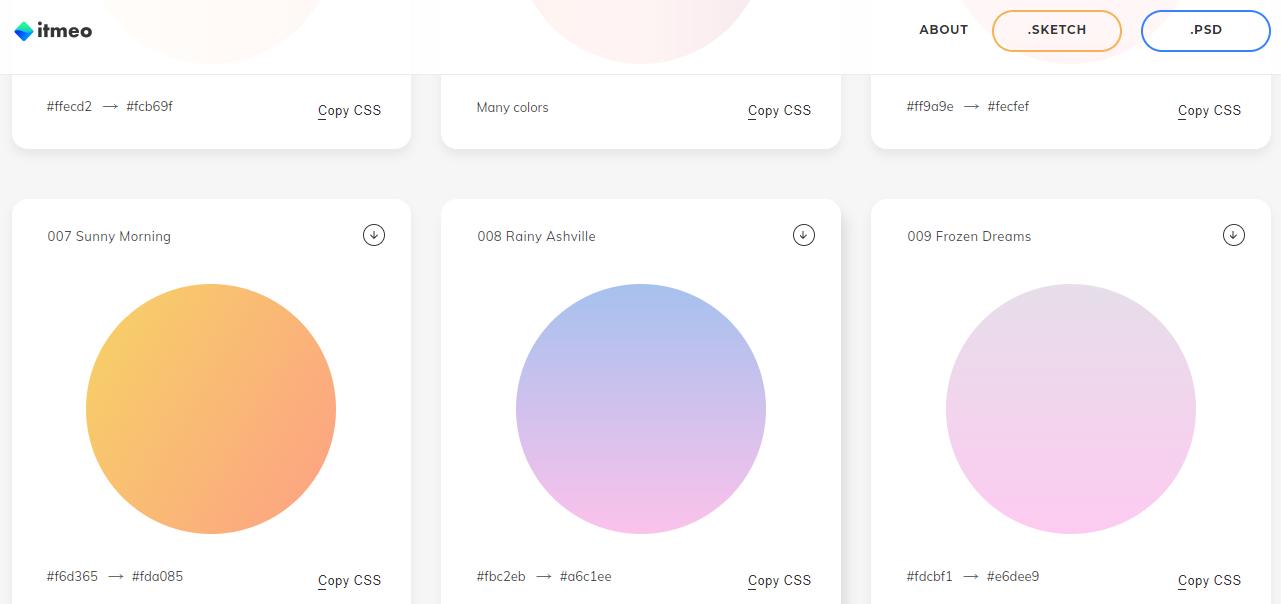Click the blue-pink Rainy Ashville gradient circle
This screenshot has height=604, width=1281.
click(641, 409)
